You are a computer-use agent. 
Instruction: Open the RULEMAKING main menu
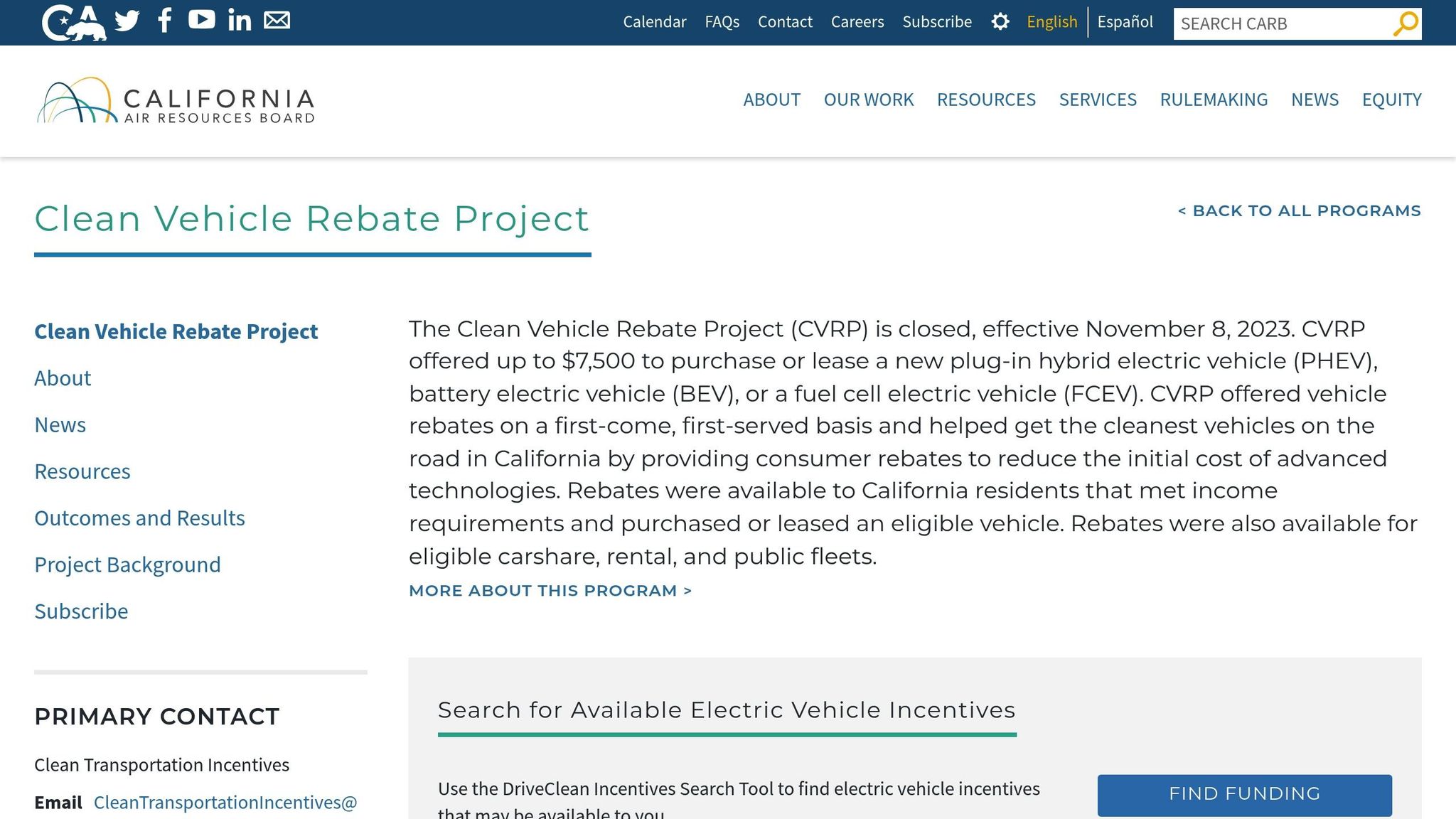pos(1214,100)
